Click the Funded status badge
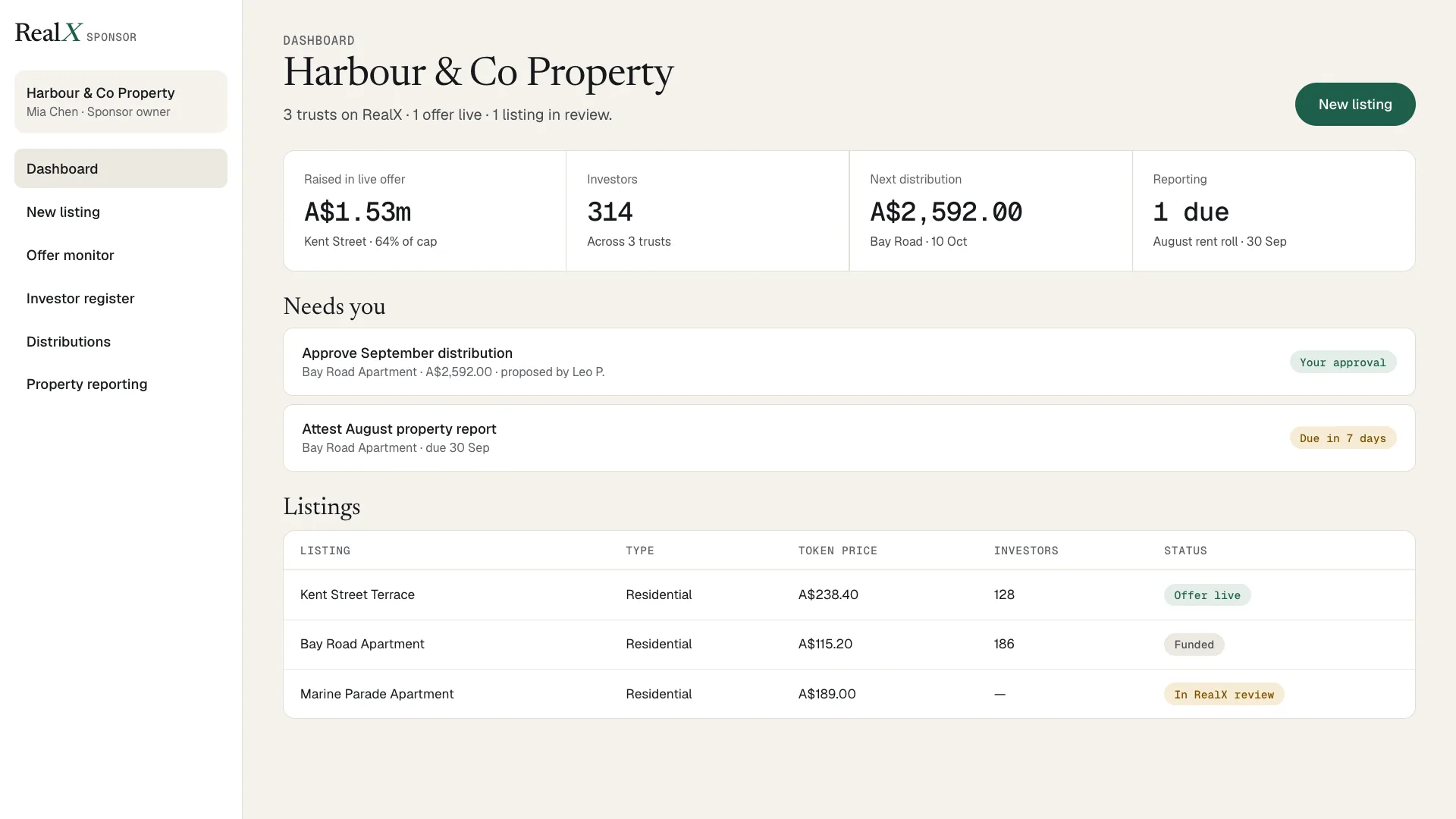1456x819 pixels. pos(1194,645)
